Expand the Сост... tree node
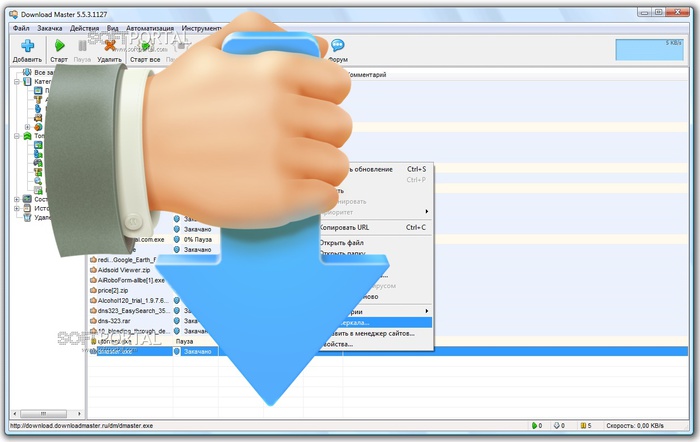The image size is (700, 442). pos(17,199)
